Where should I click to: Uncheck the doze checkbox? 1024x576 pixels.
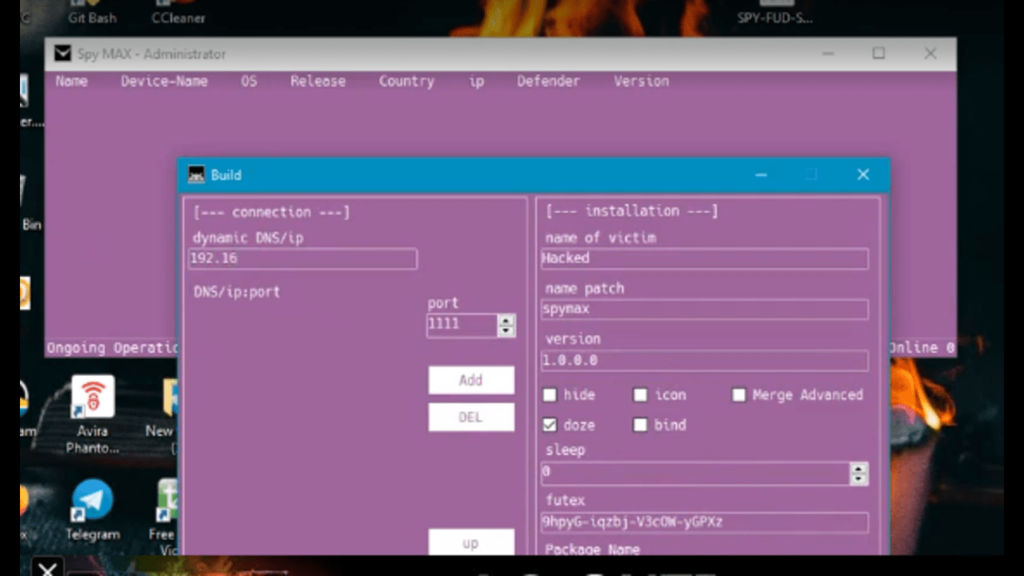[550, 425]
